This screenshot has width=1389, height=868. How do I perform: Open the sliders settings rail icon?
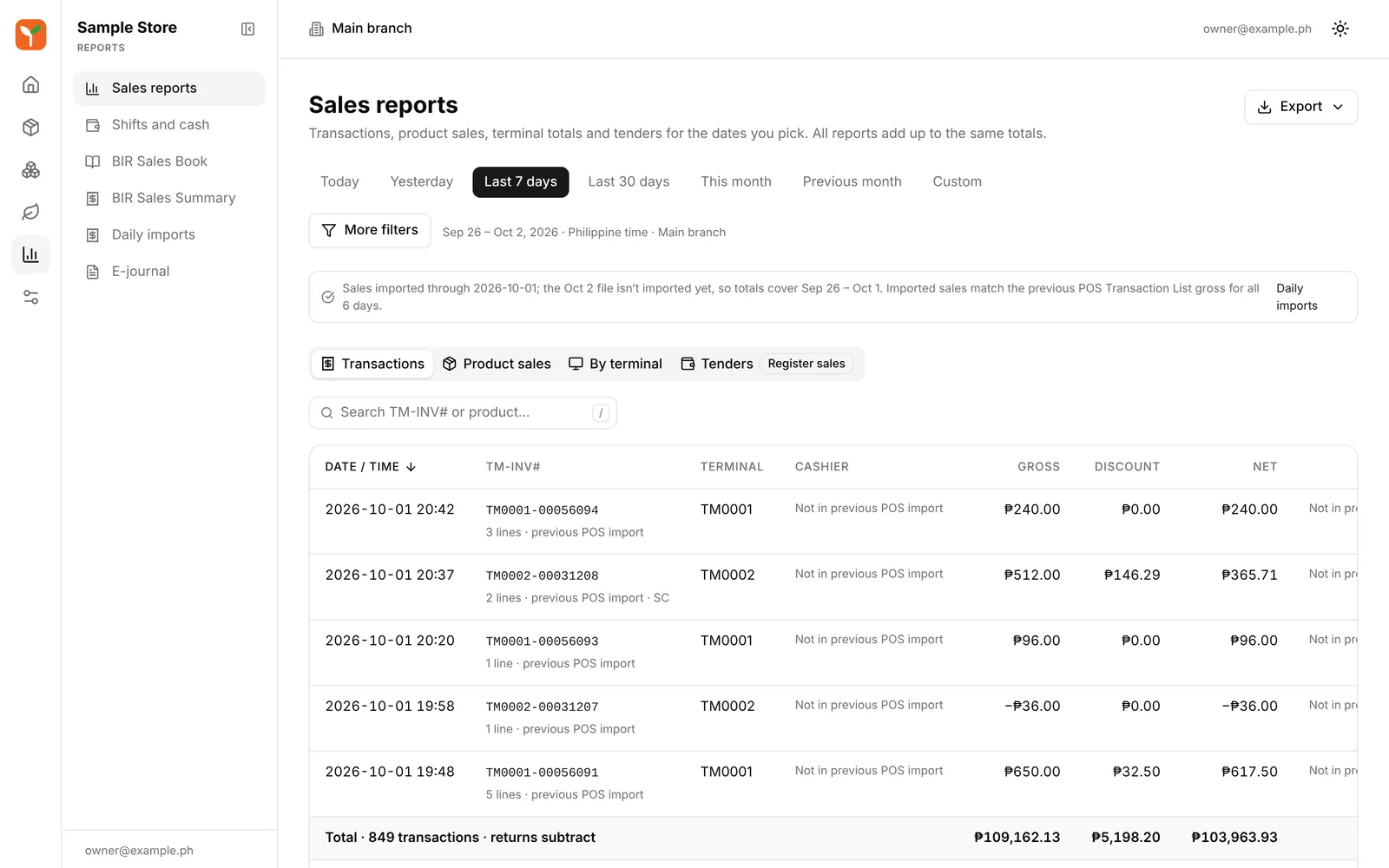[30, 297]
